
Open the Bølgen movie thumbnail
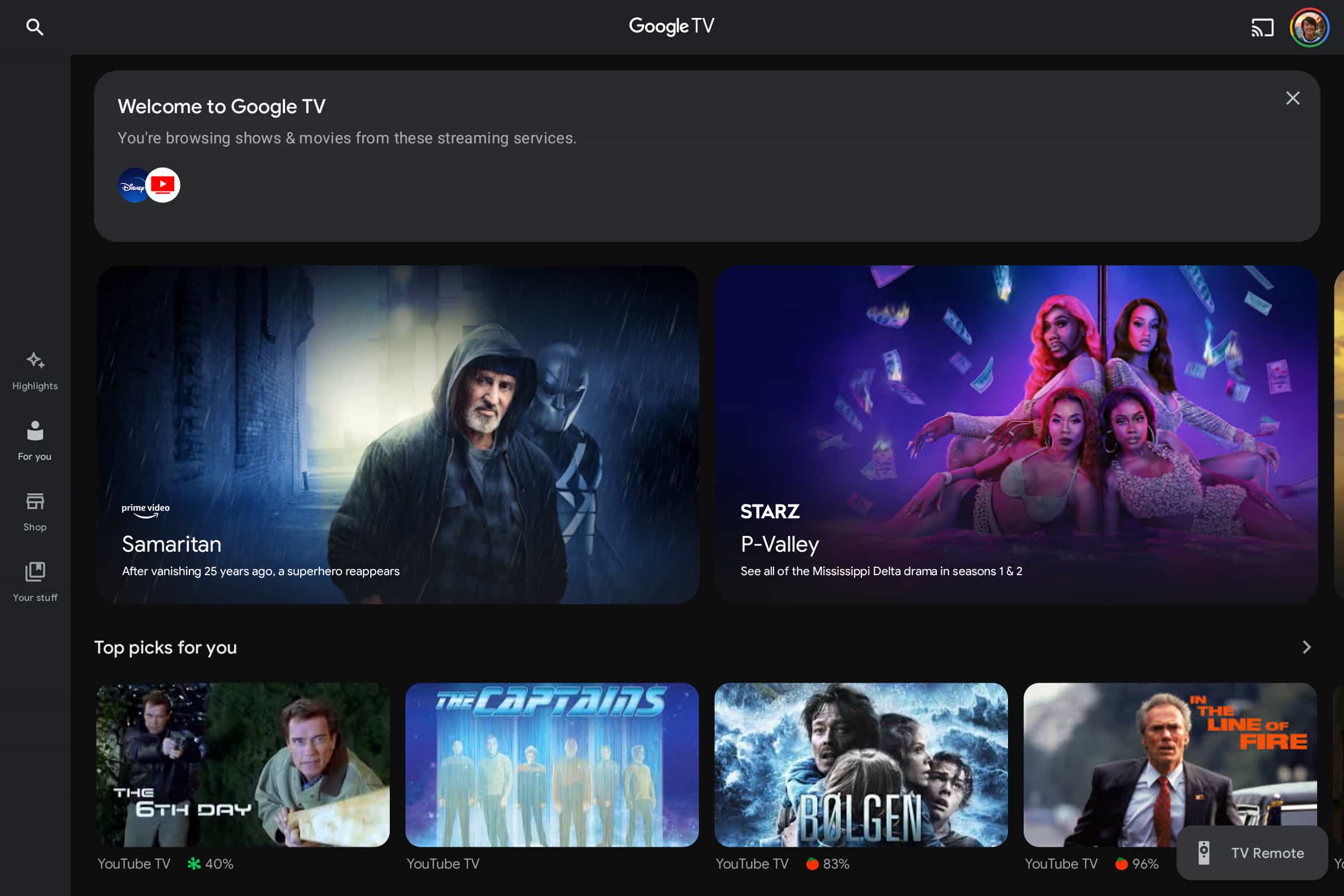[x=861, y=764]
